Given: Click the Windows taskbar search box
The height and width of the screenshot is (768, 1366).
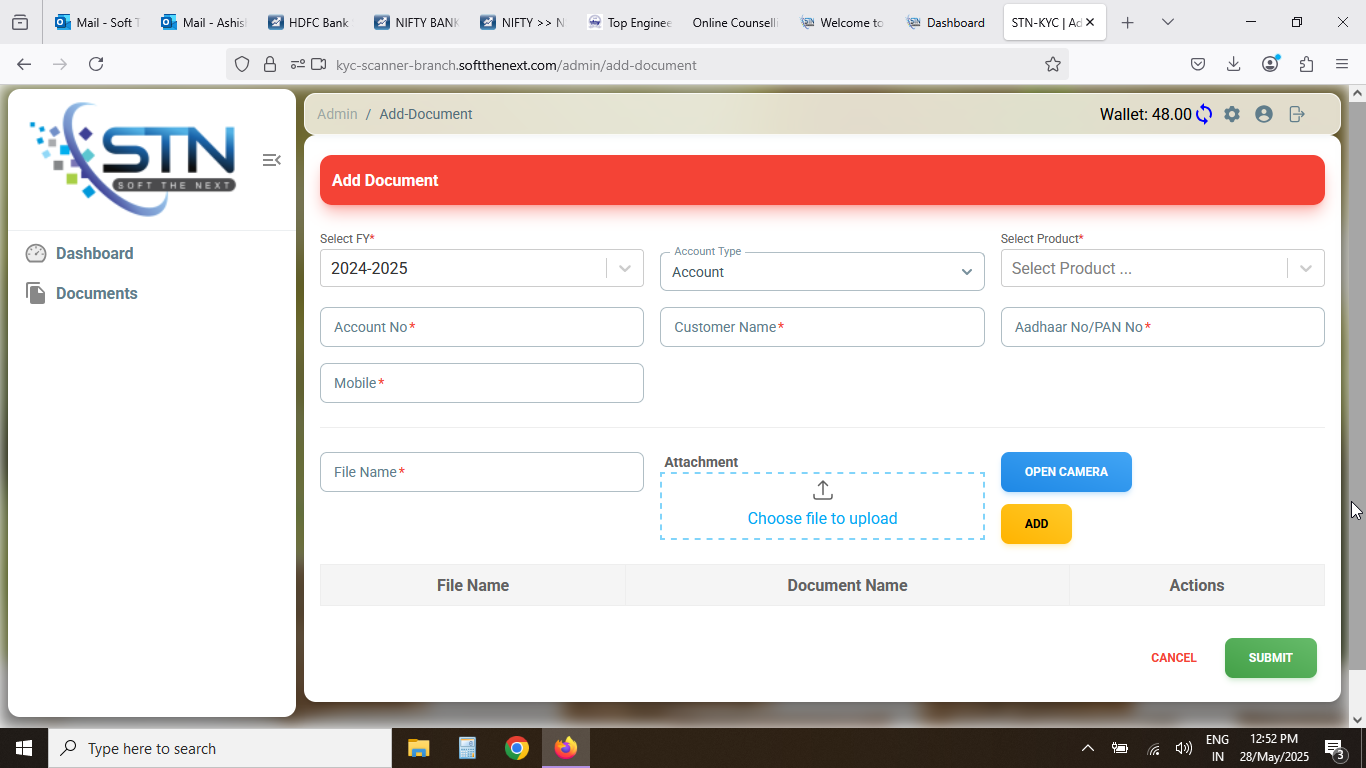Looking at the screenshot, I should tap(220, 748).
